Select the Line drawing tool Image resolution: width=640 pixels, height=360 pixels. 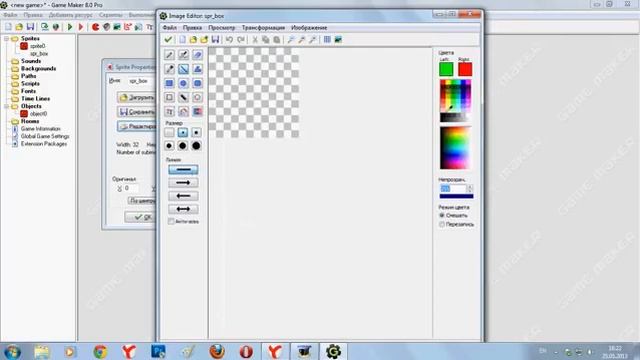183,69
